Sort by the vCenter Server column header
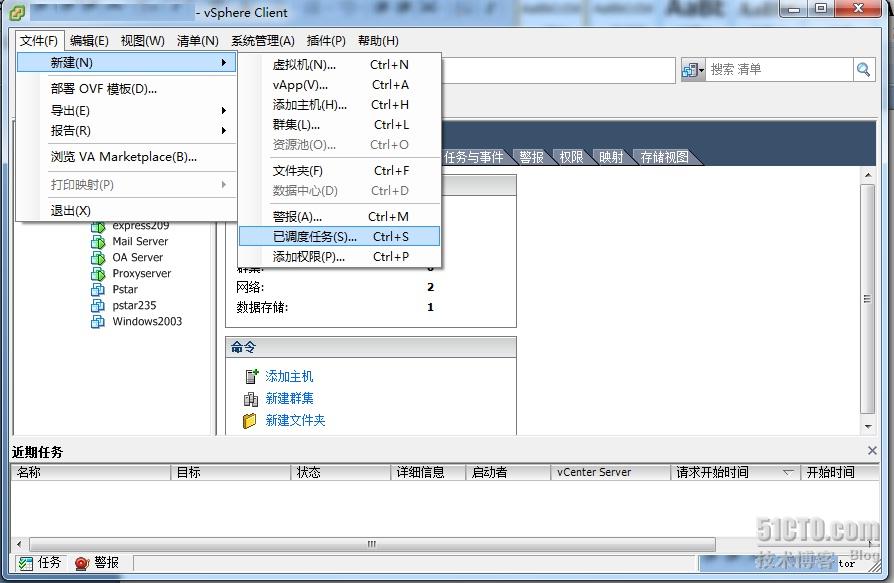 pyautogui.click(x=611, y=472)
